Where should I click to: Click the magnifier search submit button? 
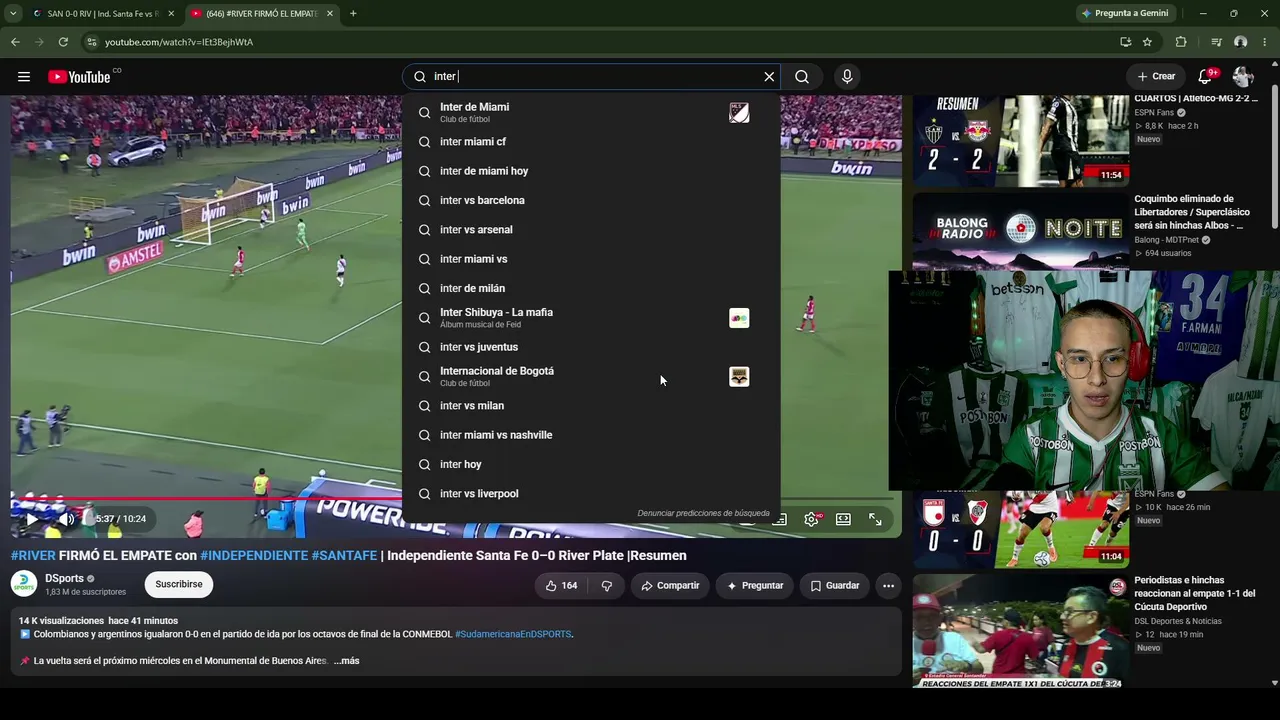coord(802,77)
